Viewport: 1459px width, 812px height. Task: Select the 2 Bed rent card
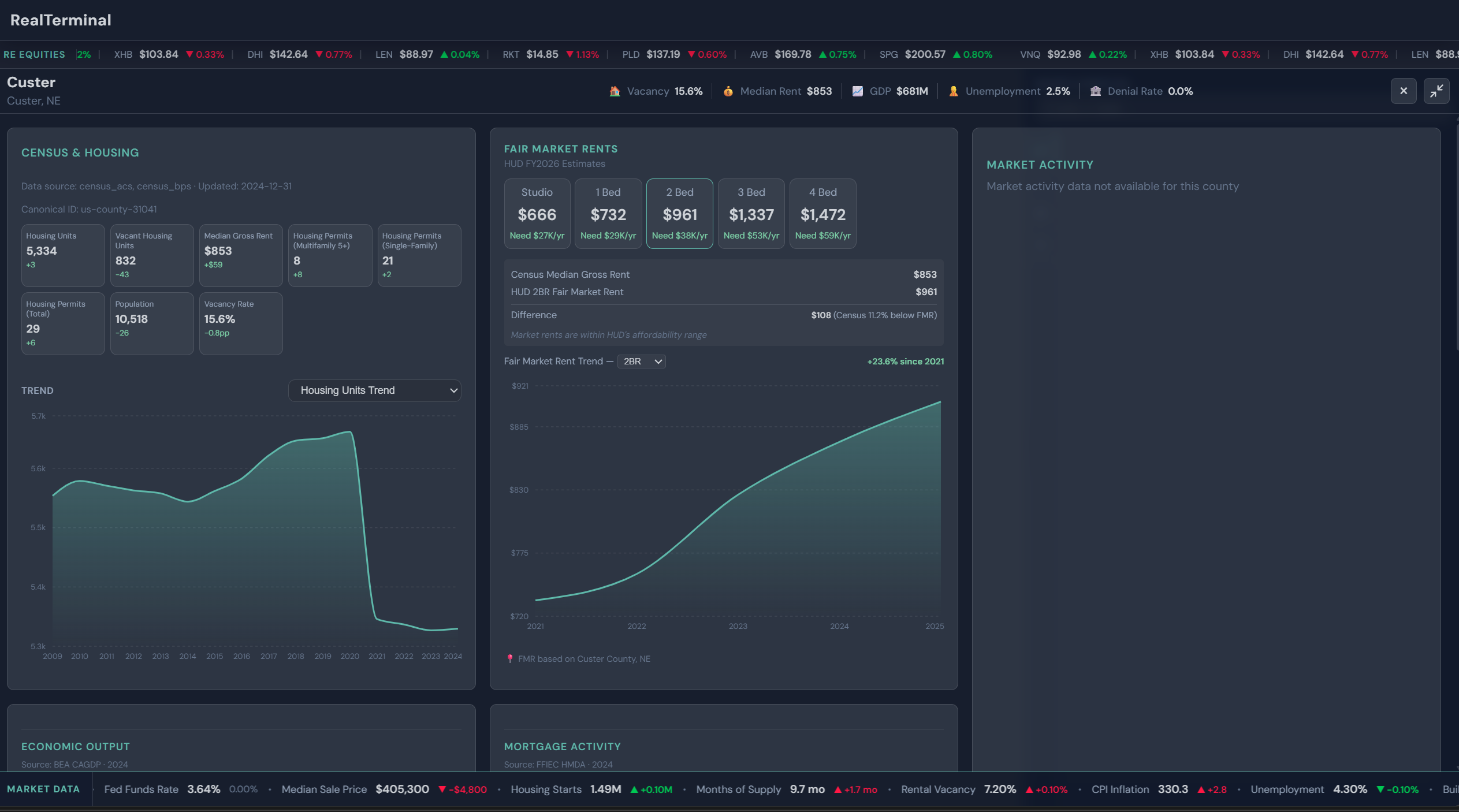pyautogui.click(x=679, y=214)
